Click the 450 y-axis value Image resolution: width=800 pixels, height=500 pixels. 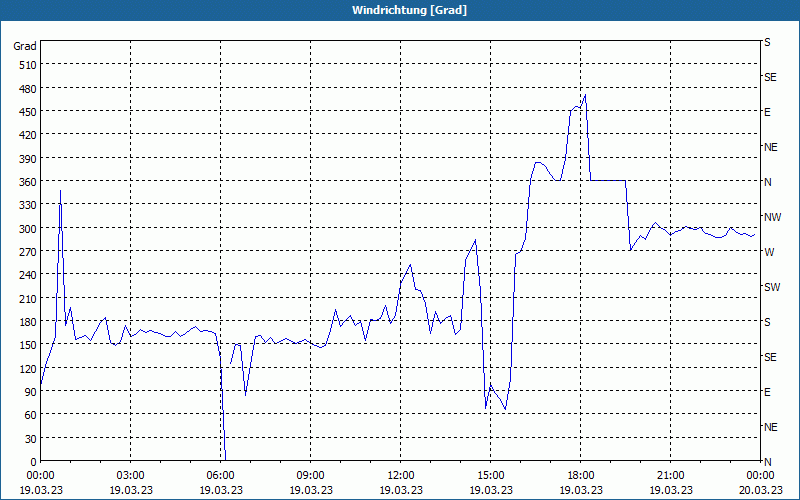coord(28,112)
